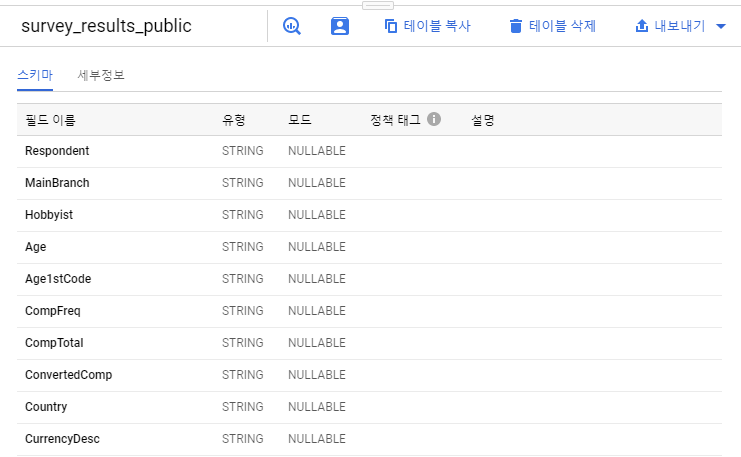Select the Age1stCode field name

point(58,279)
